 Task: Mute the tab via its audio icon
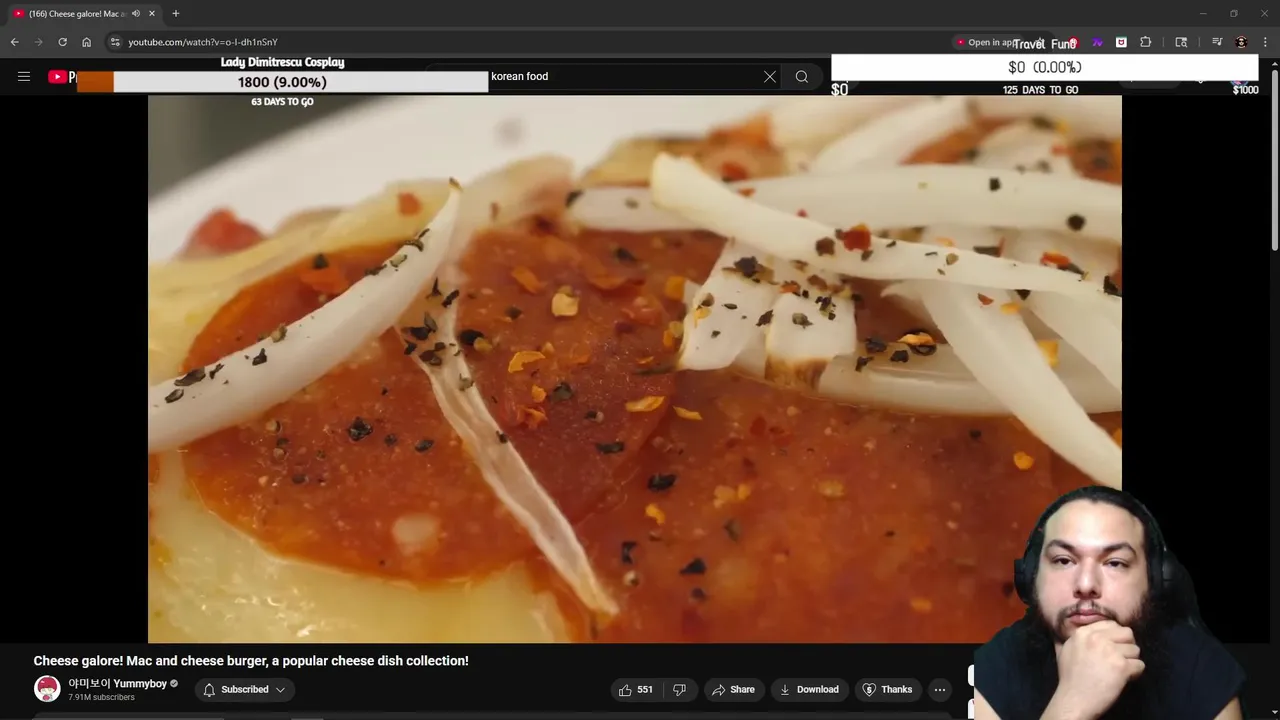(x=136, y=14)
